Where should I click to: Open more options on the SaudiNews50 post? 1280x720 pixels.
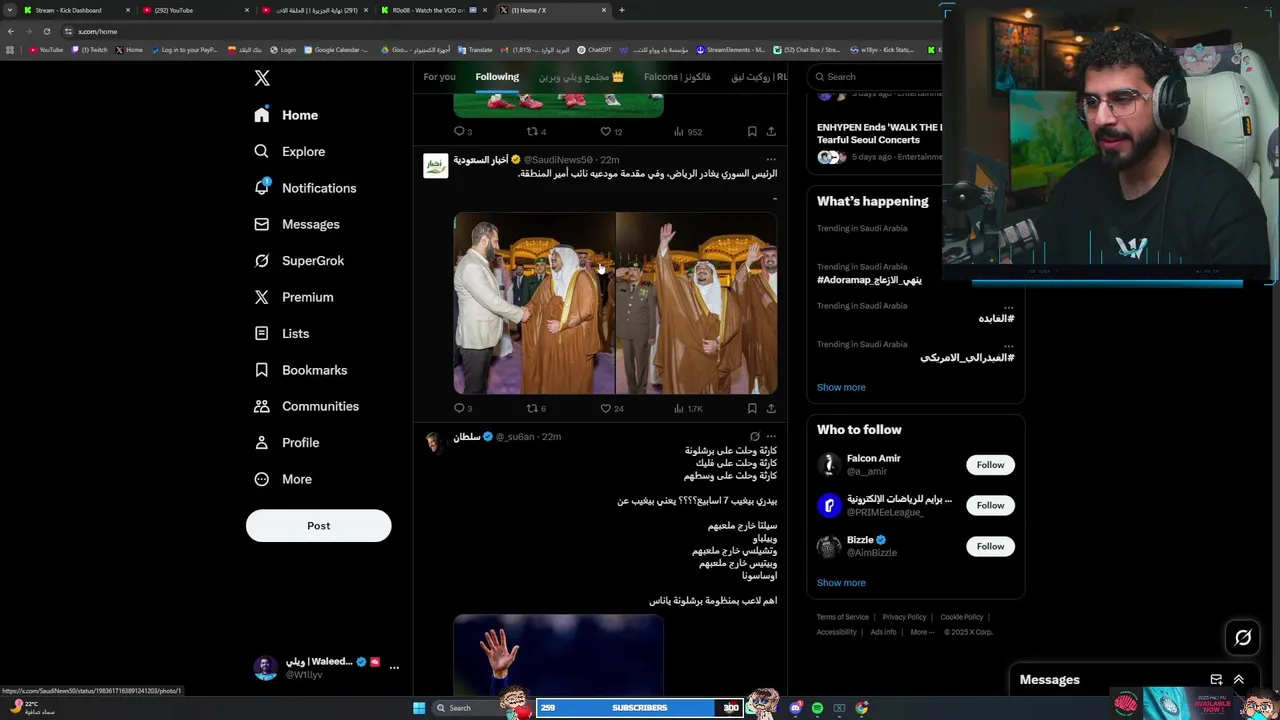[x=771, y=160]
